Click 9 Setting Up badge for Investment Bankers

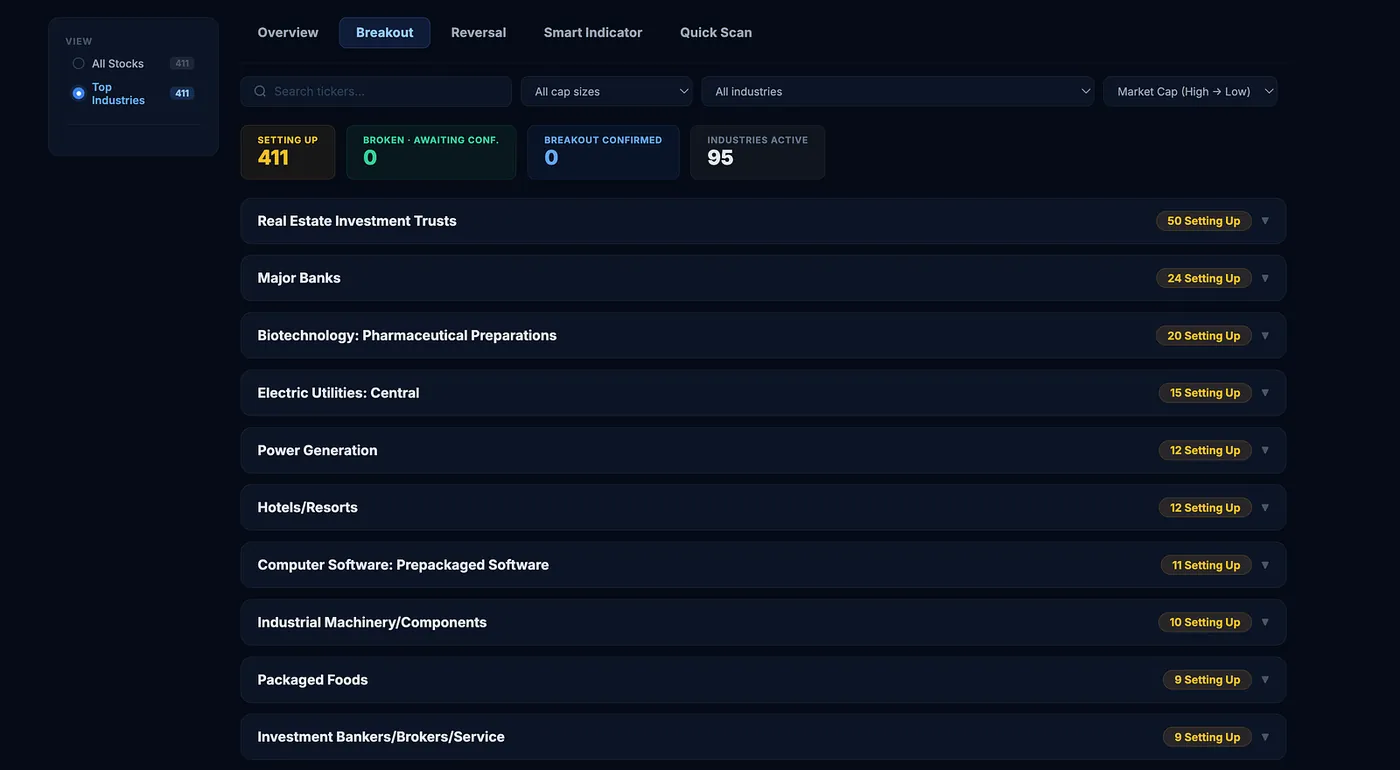(x=1207, y=737)
